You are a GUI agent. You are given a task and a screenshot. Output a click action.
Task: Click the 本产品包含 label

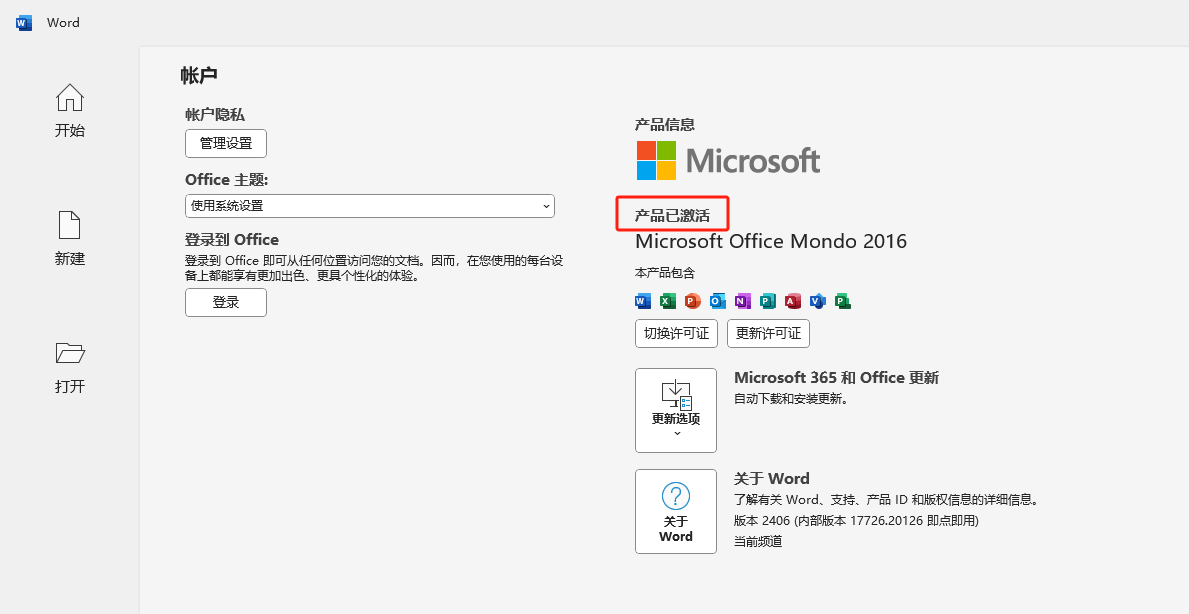(x=665, y=273)
